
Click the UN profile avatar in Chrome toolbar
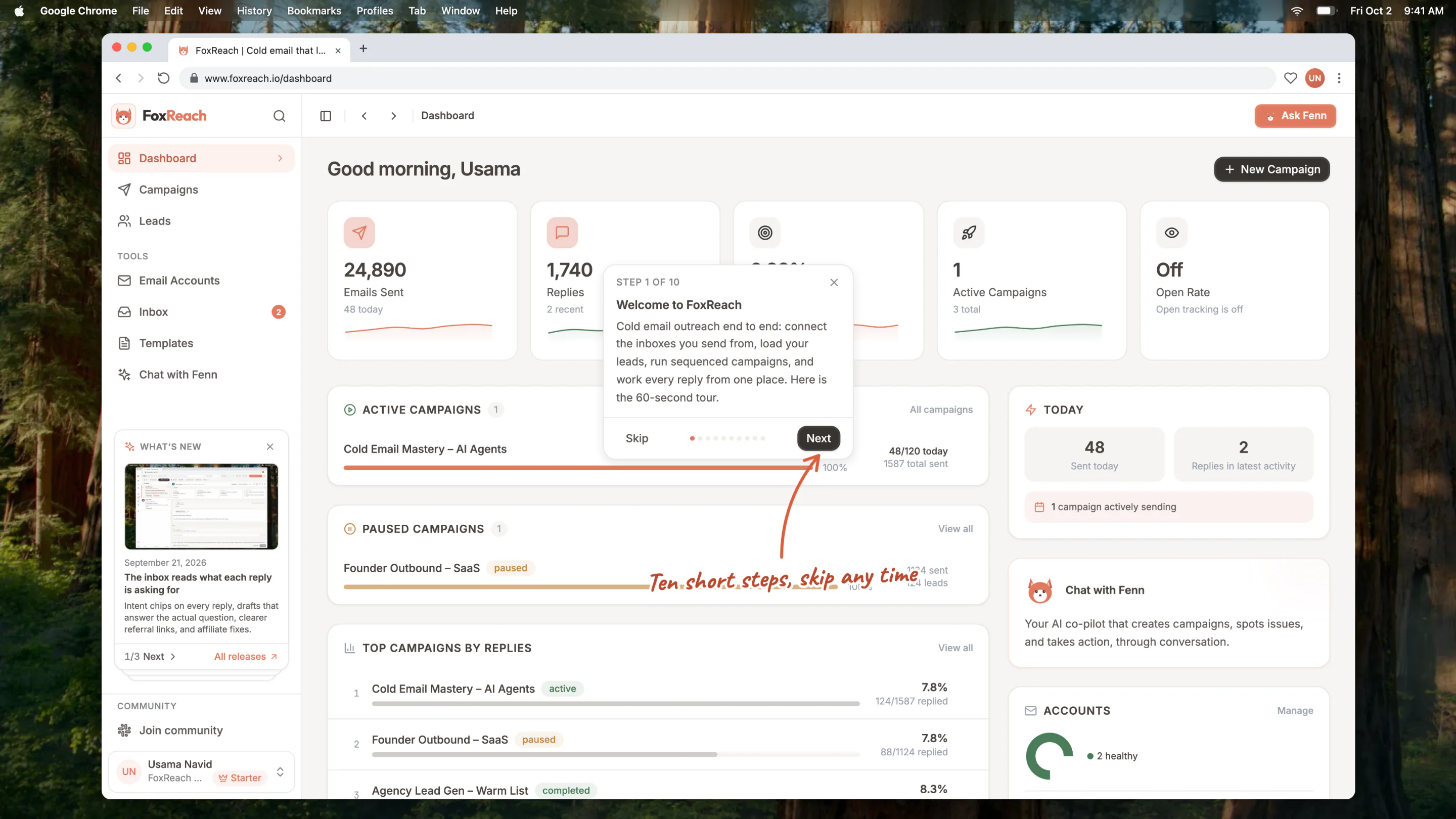coord(1314,78)
